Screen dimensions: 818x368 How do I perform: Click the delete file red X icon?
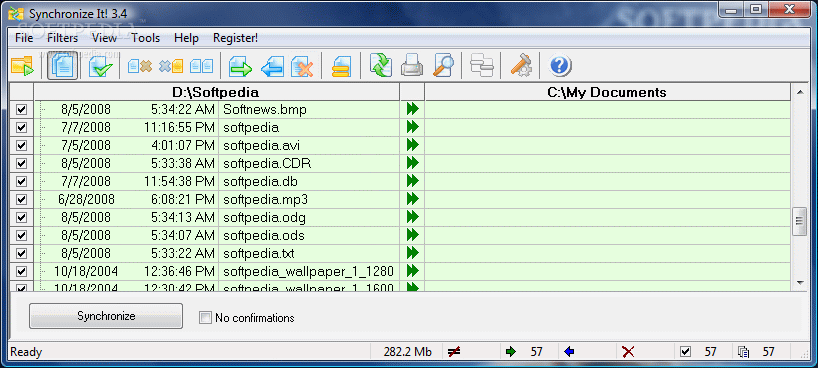click(x=302, y=66)
